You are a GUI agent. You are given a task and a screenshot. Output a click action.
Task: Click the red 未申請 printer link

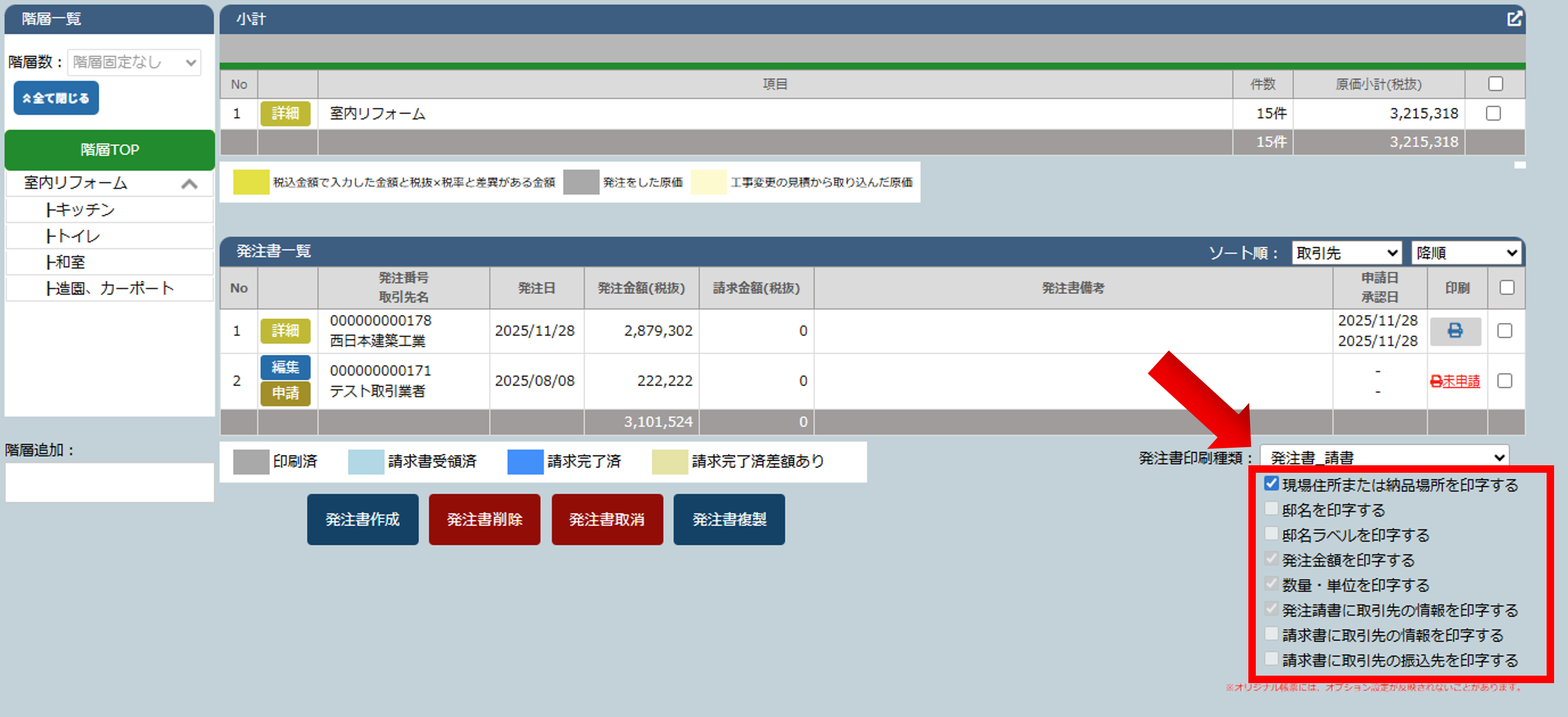pos(1455,381)
